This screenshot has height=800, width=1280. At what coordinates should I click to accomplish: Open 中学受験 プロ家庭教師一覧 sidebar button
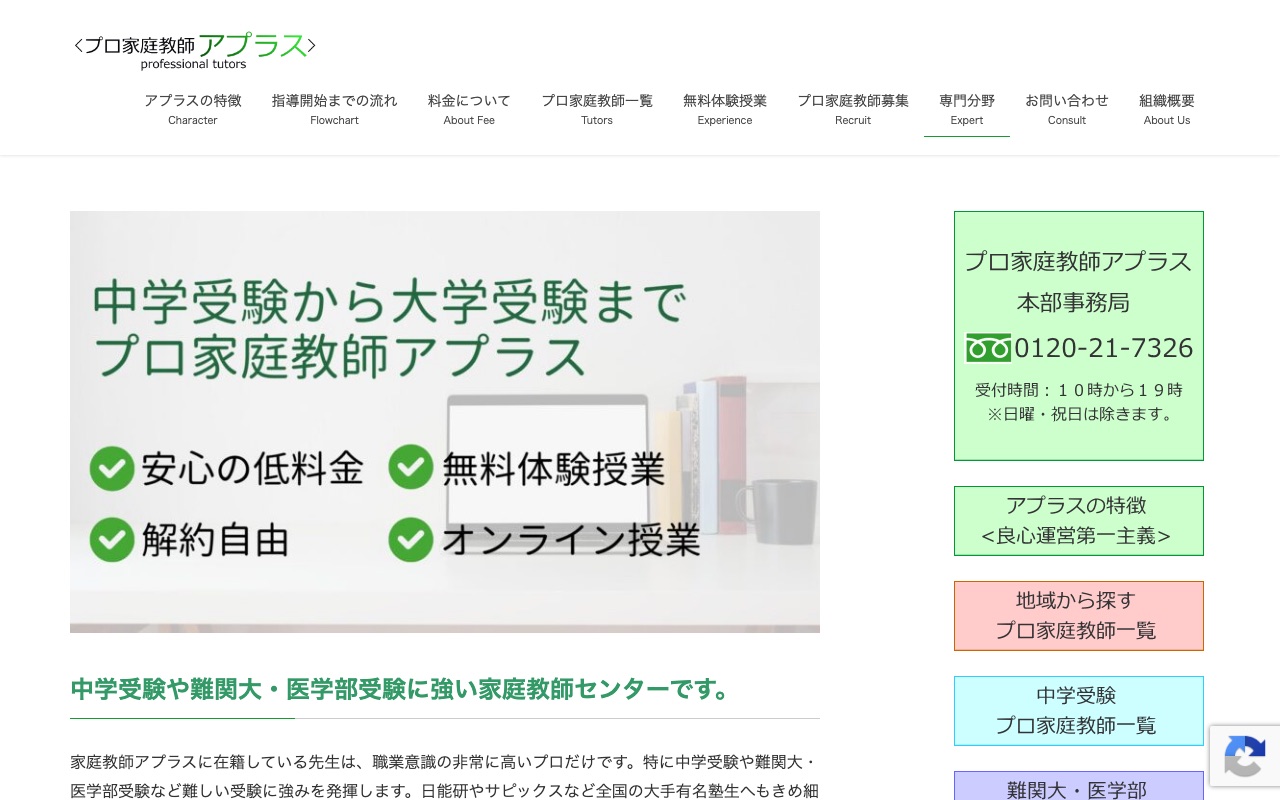[x=1079, y=711]
